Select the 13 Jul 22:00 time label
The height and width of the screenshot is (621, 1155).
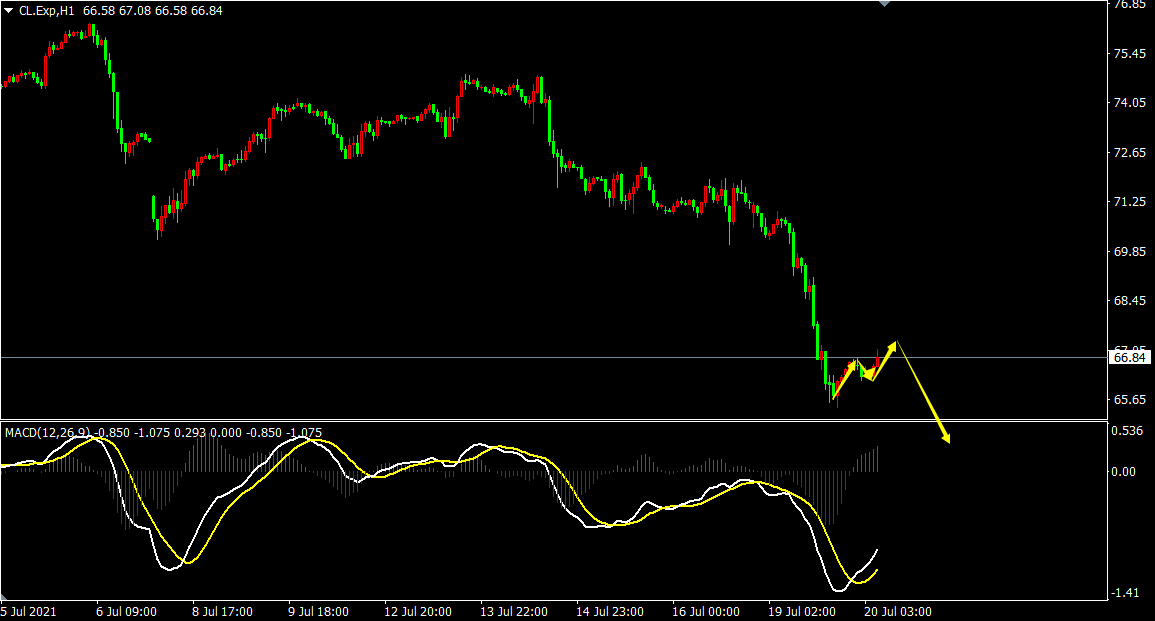(x=514, y=611)
